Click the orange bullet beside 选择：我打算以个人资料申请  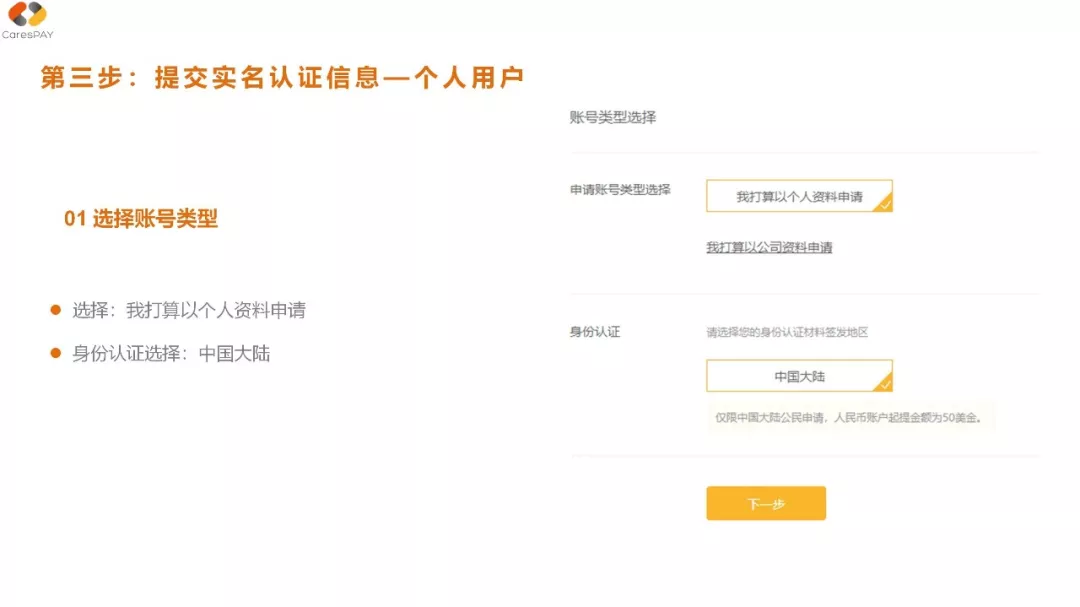click(x=53, y=309)
